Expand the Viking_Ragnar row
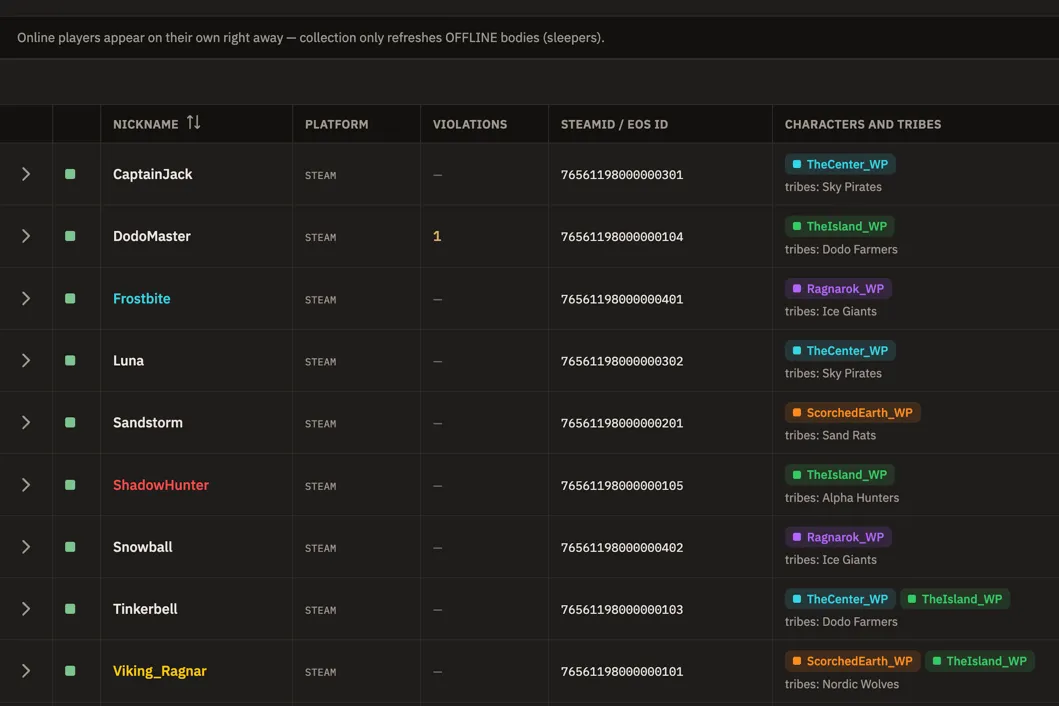The height and width of the screenshot is (706, 1059). pos(26,672)
